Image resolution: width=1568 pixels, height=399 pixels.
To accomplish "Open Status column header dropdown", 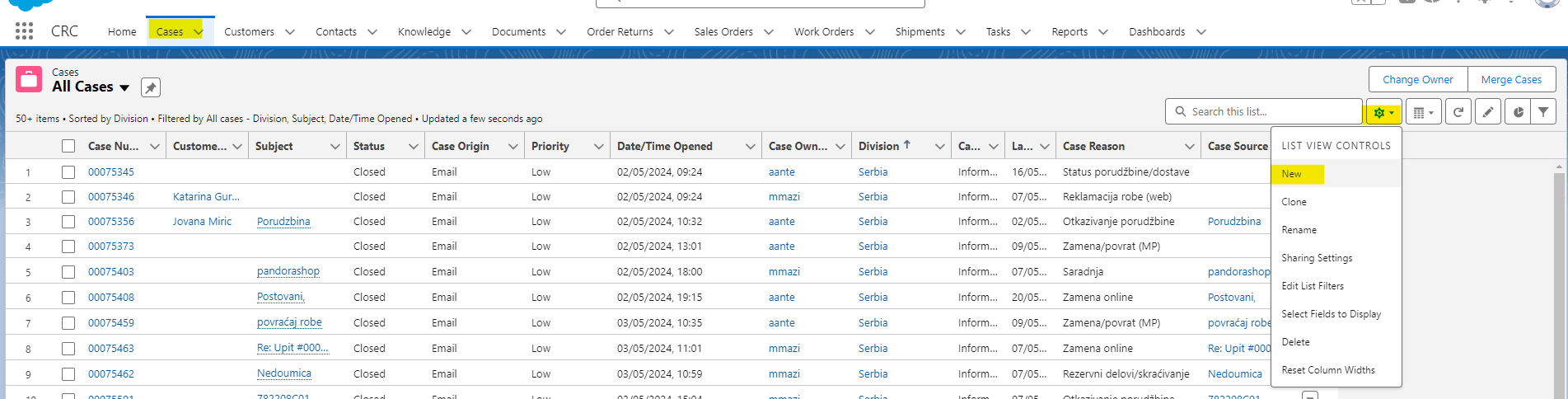I will coord(413,146).
